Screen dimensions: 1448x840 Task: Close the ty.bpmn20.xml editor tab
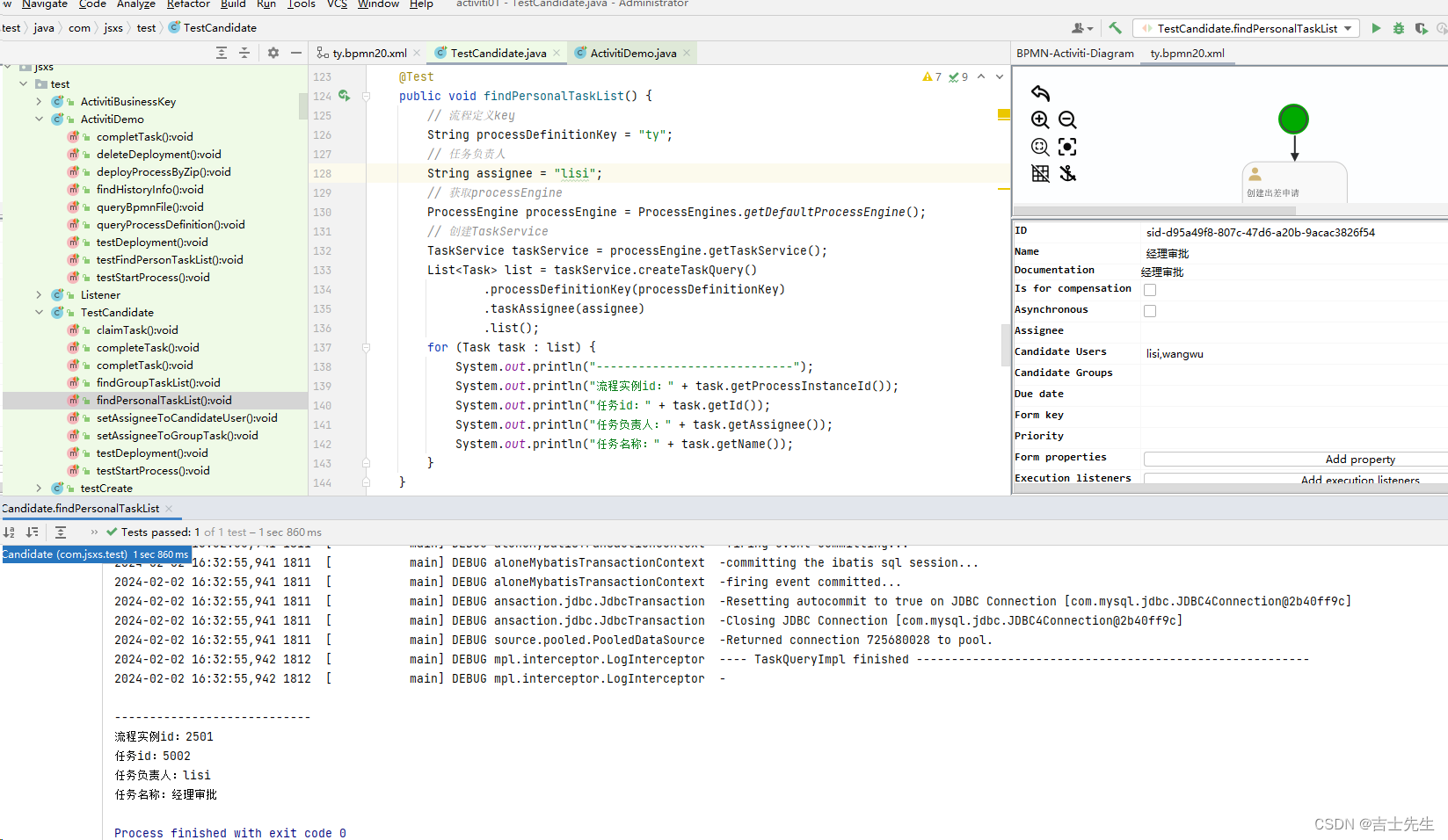click(x=417, y=53)
